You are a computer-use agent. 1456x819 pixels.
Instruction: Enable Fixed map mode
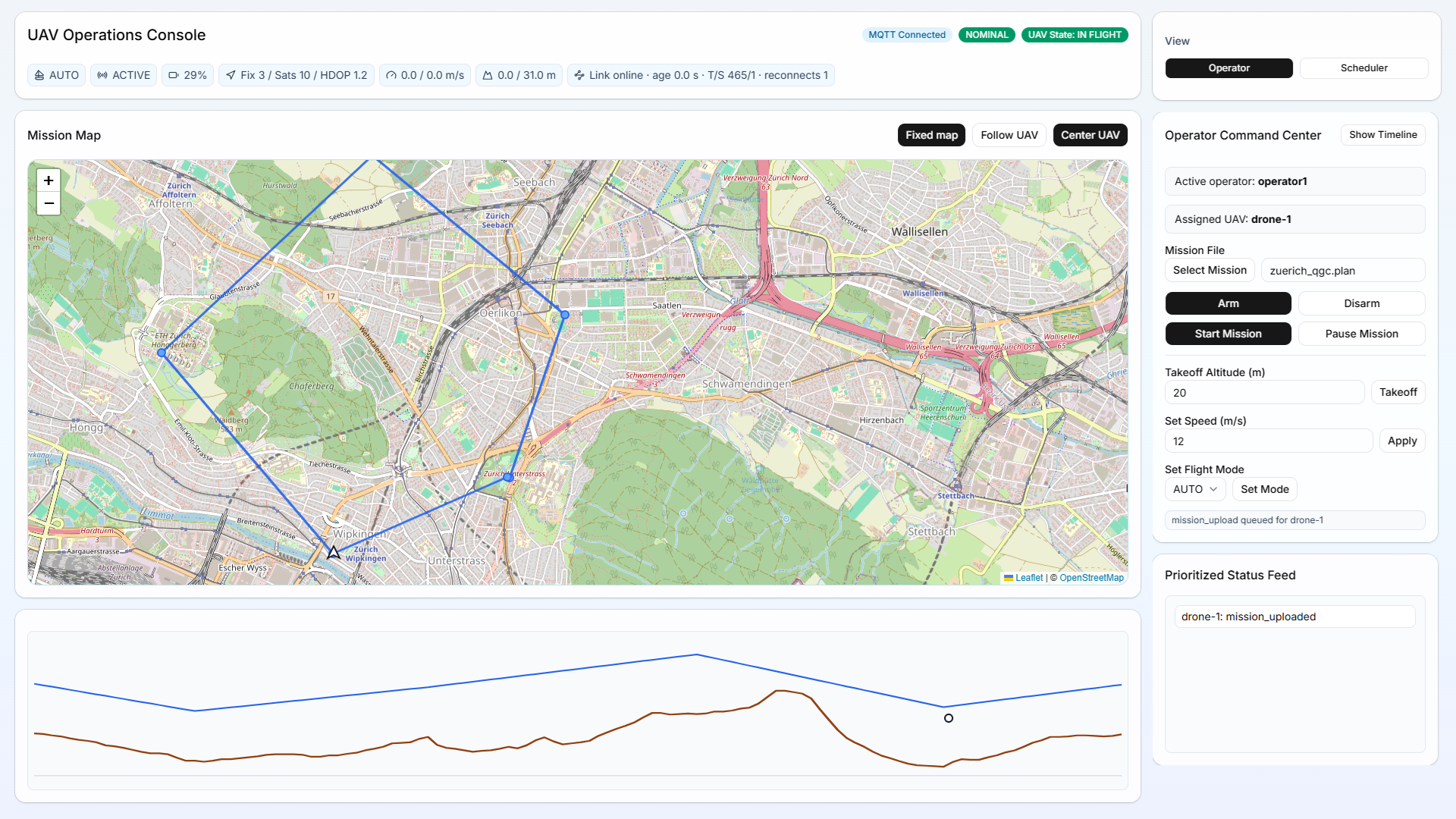[x=931, y=135]
